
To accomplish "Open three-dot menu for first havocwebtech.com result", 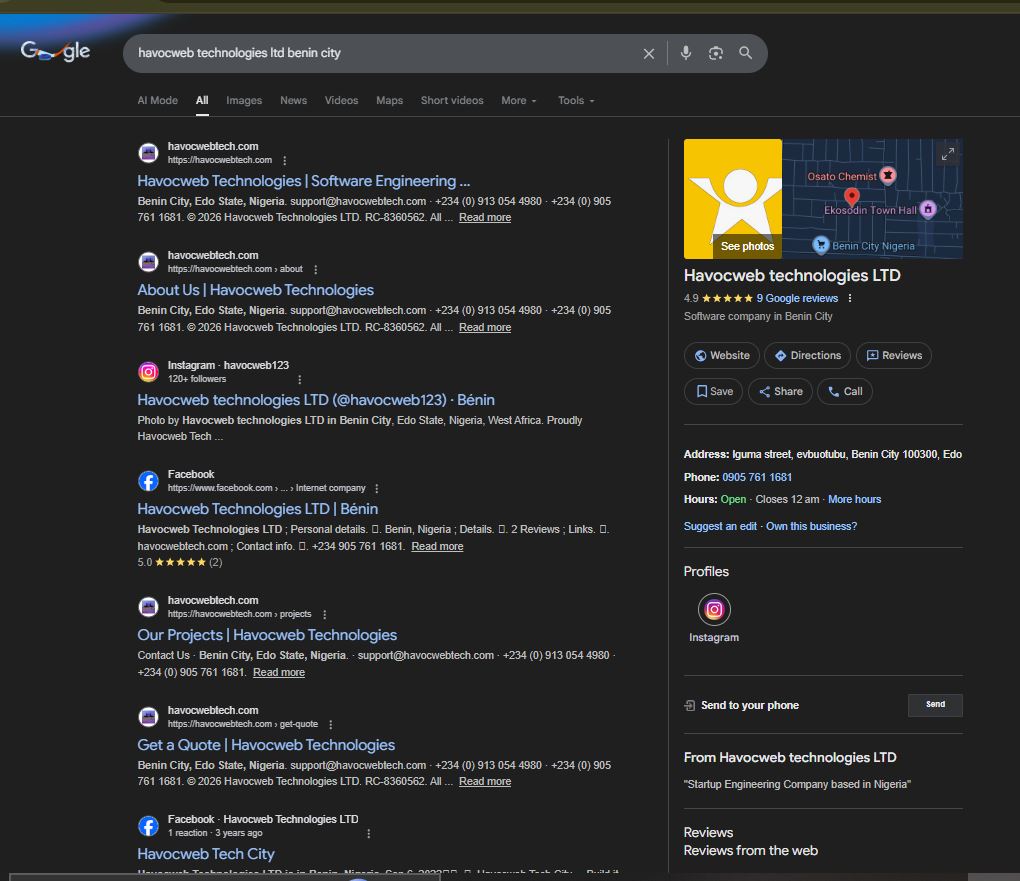I will click(x=285, y=160).
